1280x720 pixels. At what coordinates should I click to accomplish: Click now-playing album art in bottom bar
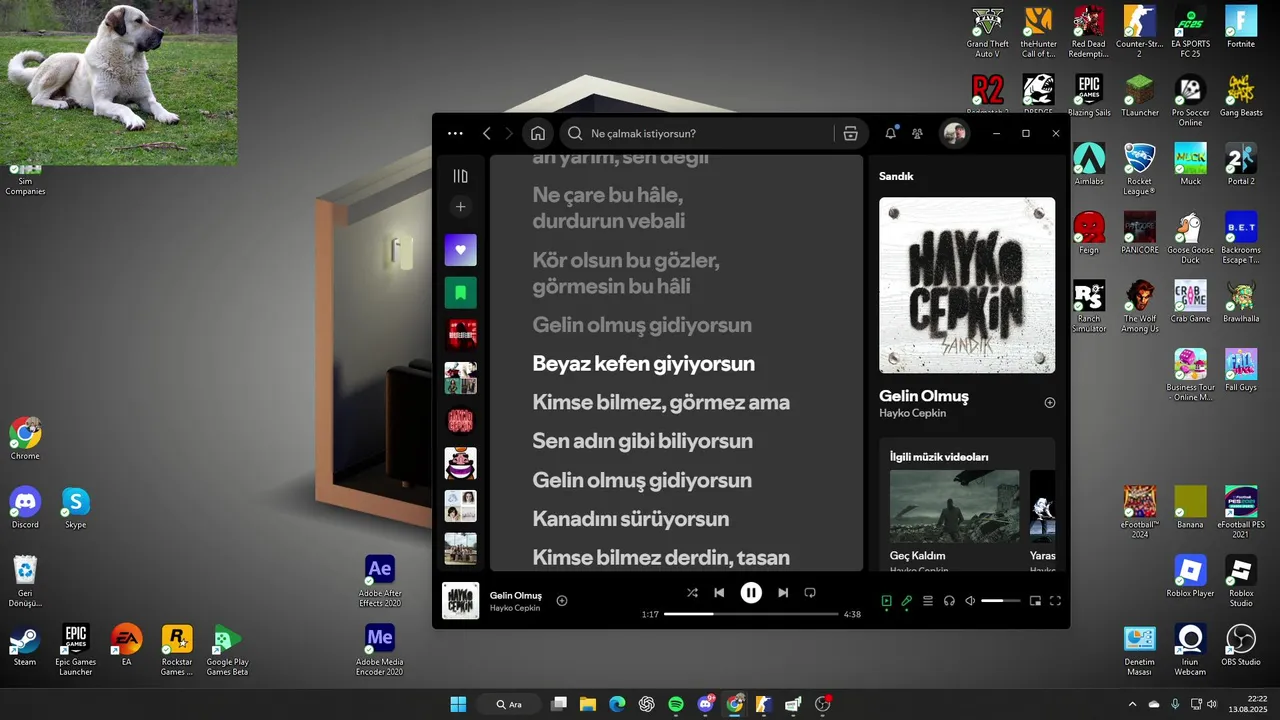click(x=460, y=600)
